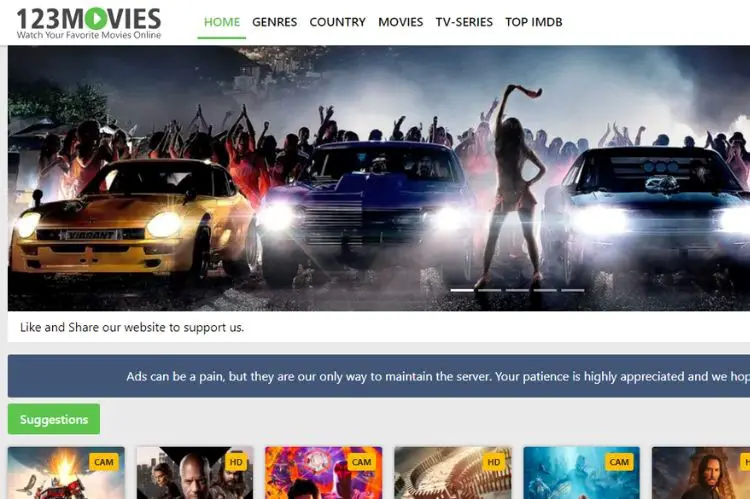Viewport: 750px width, 499px height.
Task: Select the fourth carousel slide indicator
Action: (545, 290)
